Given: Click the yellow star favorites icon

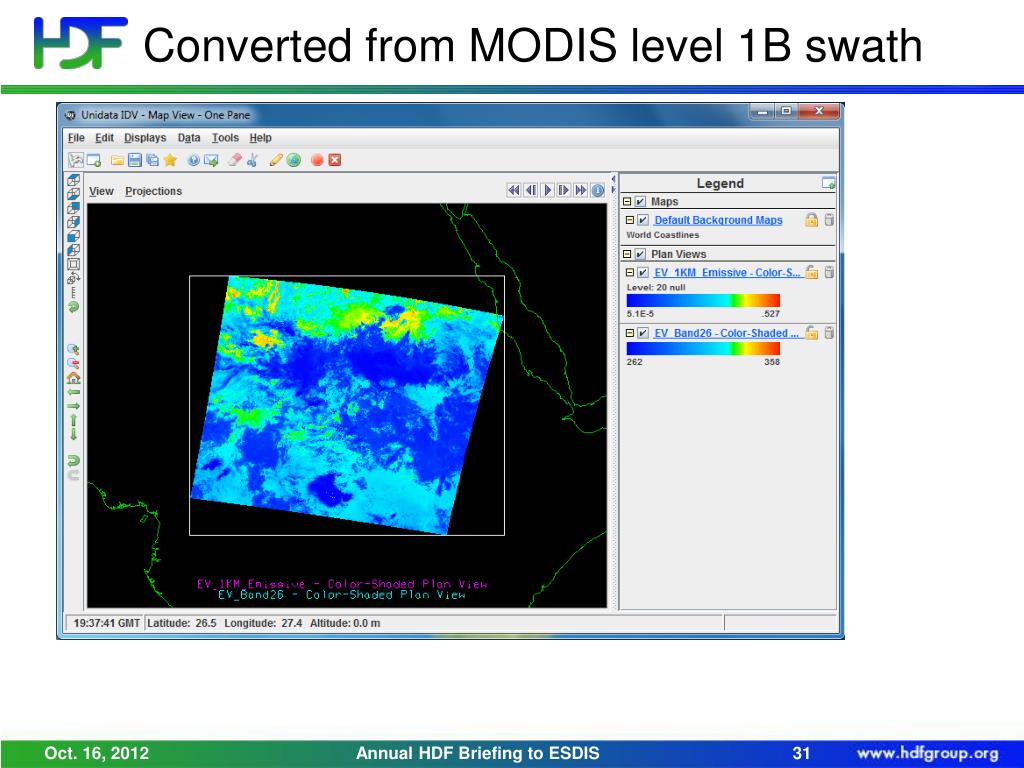Looking at the screenshot, I should click(x=171, y=160).
